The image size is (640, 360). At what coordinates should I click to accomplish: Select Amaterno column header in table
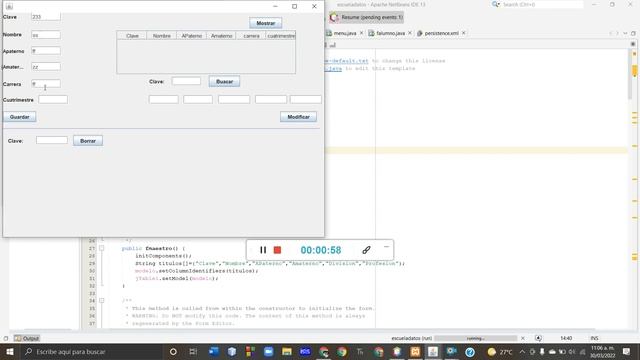tap(221, 36)
